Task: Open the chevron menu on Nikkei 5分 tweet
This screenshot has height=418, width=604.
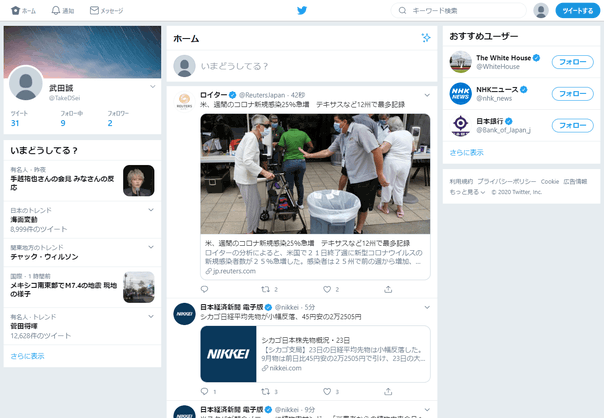Action: pyautogui.click(x=427, y=307)
